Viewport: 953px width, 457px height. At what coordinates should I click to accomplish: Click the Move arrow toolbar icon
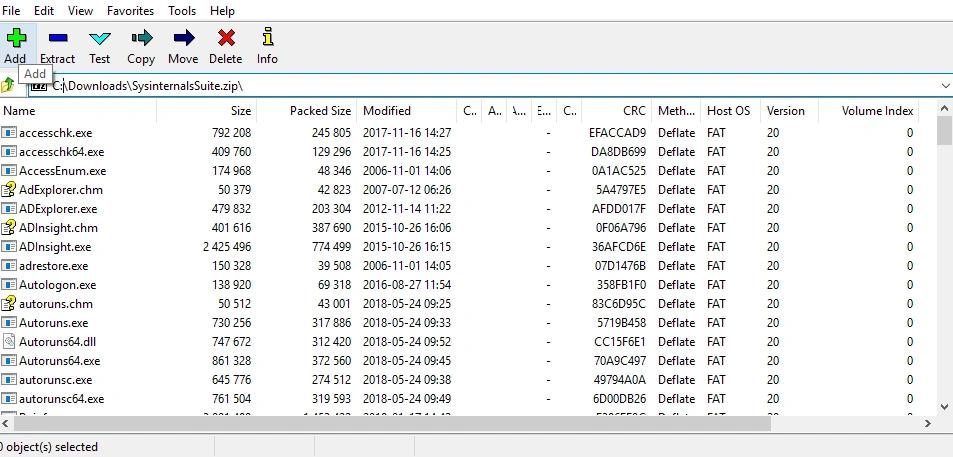click(184, 38)
